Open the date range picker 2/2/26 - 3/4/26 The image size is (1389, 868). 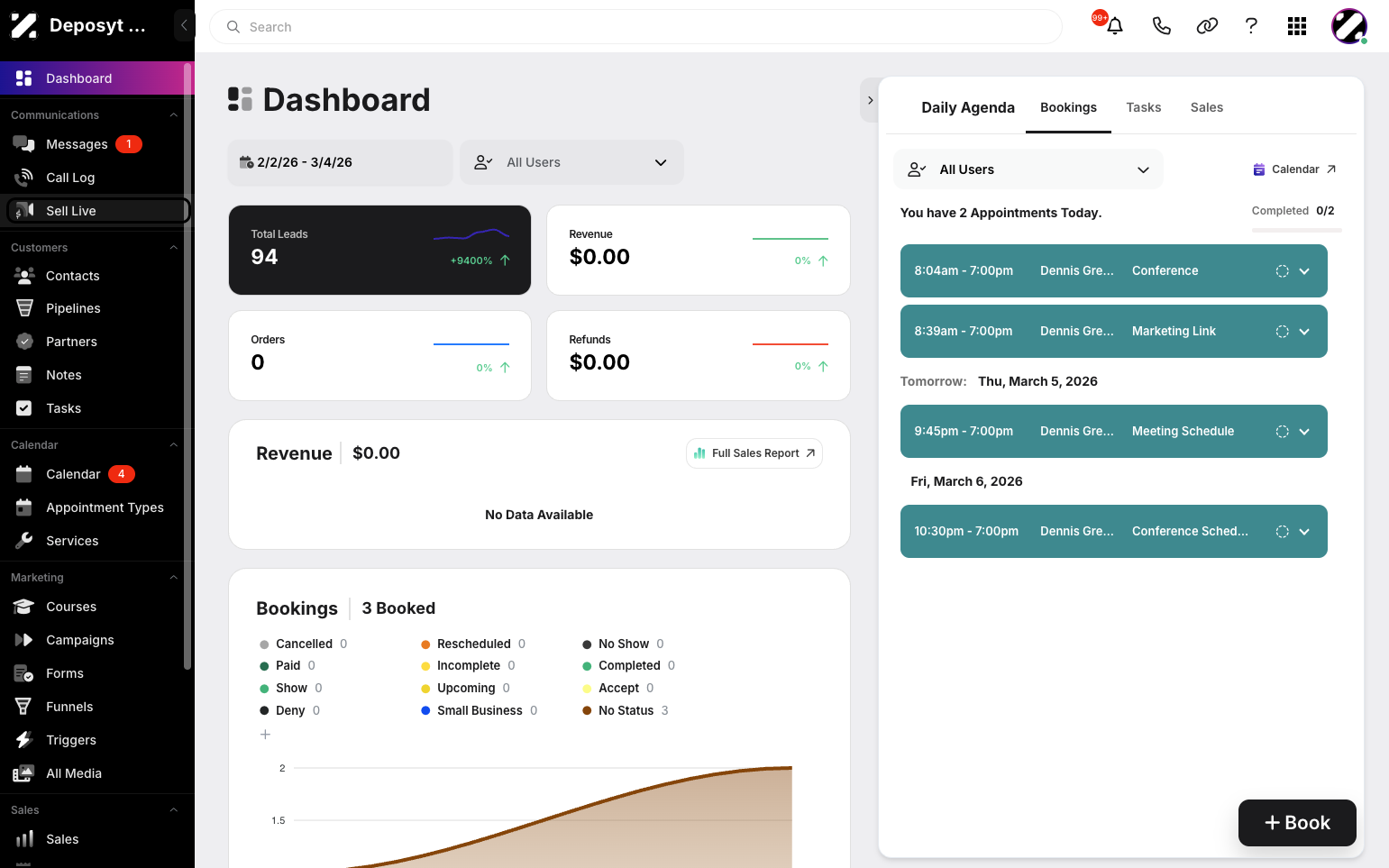coord(340,162)
